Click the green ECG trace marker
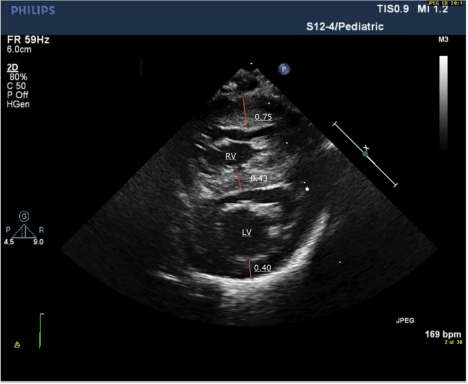Screen dimensions: 468x384 point(41,330)
